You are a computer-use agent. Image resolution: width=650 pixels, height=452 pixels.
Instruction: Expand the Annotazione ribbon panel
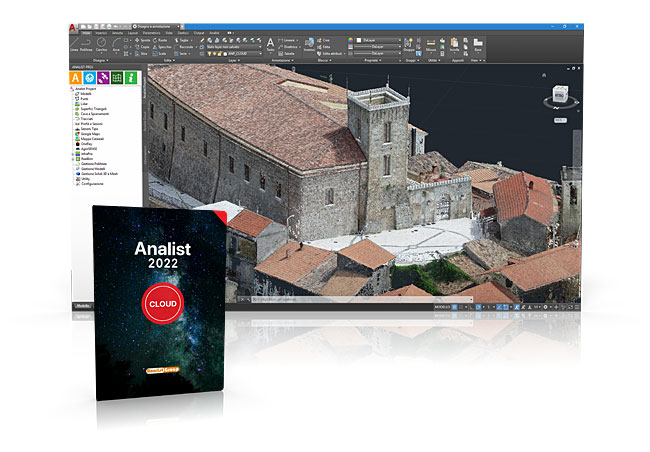[282, 61]
